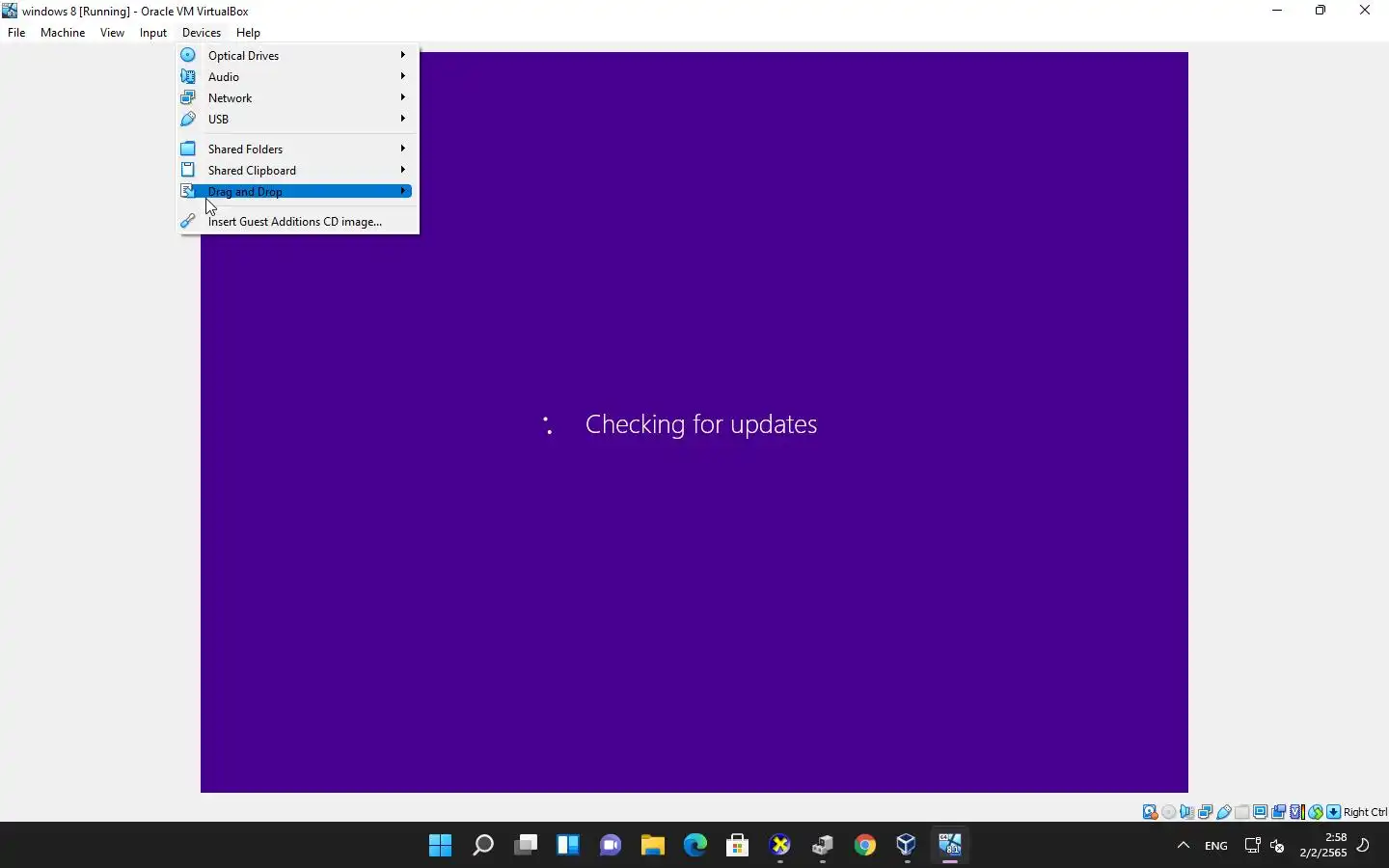
Task: Open the Optical Drives submenu
Action: 299,55
